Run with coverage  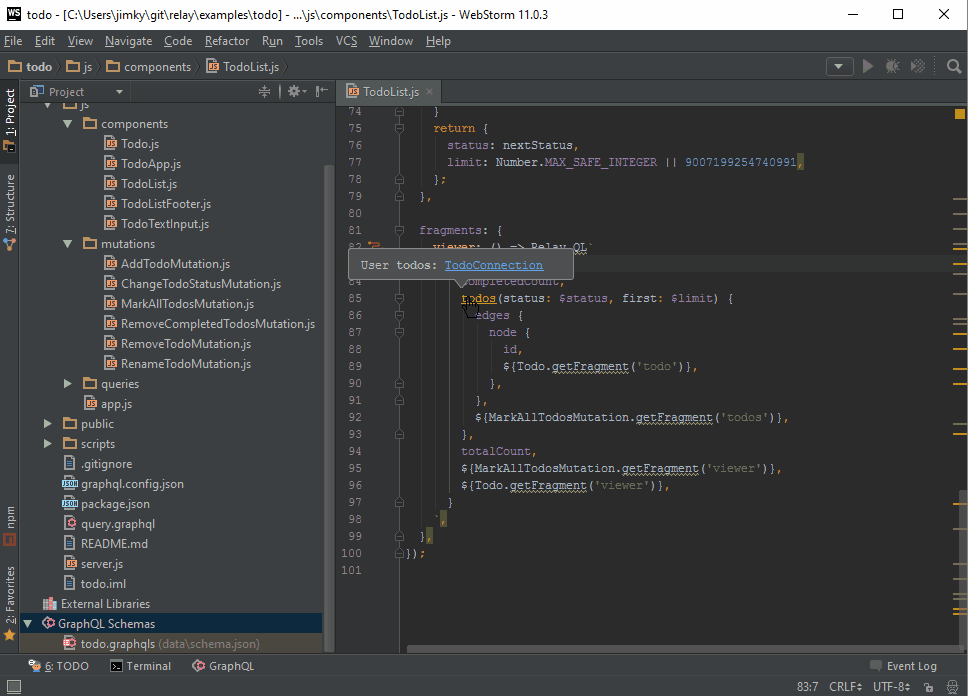917,66
